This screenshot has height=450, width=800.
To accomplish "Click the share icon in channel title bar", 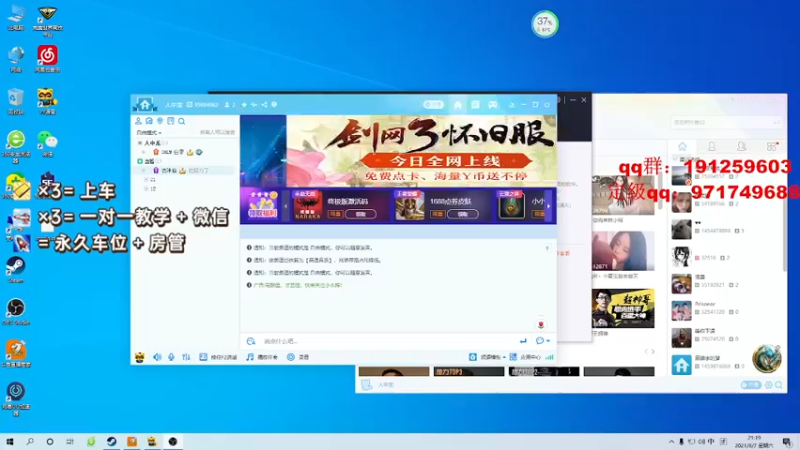I will click(x=264, y=105).
